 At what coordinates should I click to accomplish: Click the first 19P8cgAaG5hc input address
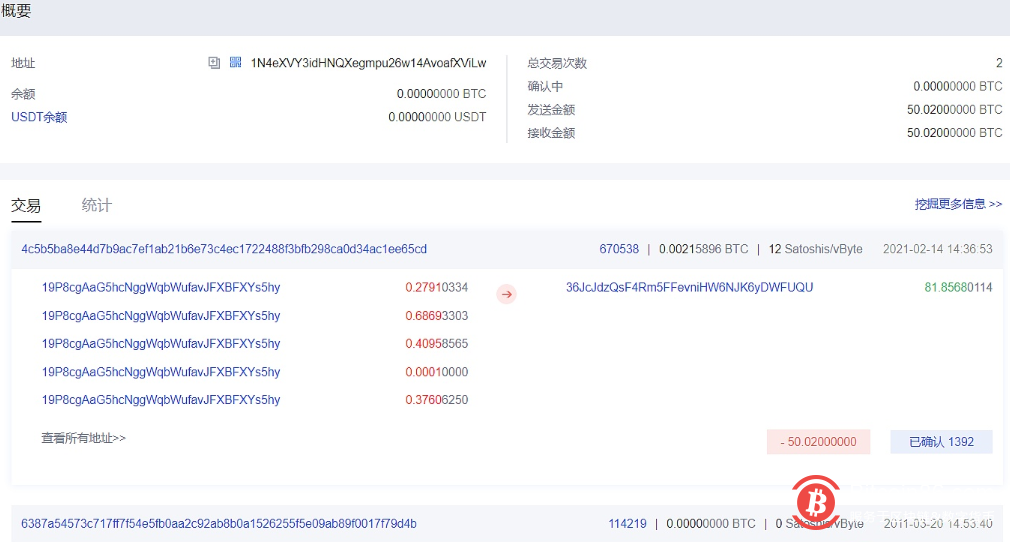161,288
